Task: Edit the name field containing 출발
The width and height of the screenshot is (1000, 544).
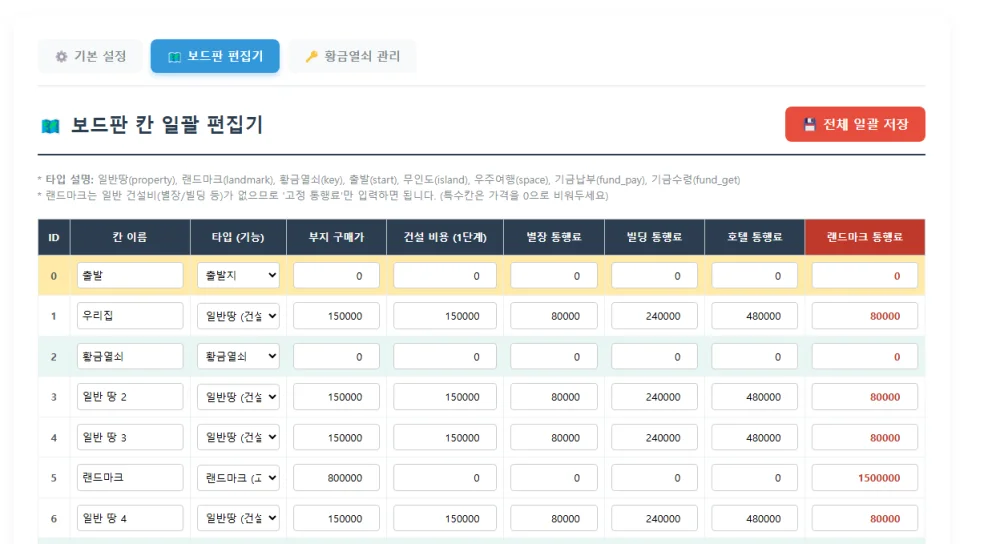Action: click(130, 276)
